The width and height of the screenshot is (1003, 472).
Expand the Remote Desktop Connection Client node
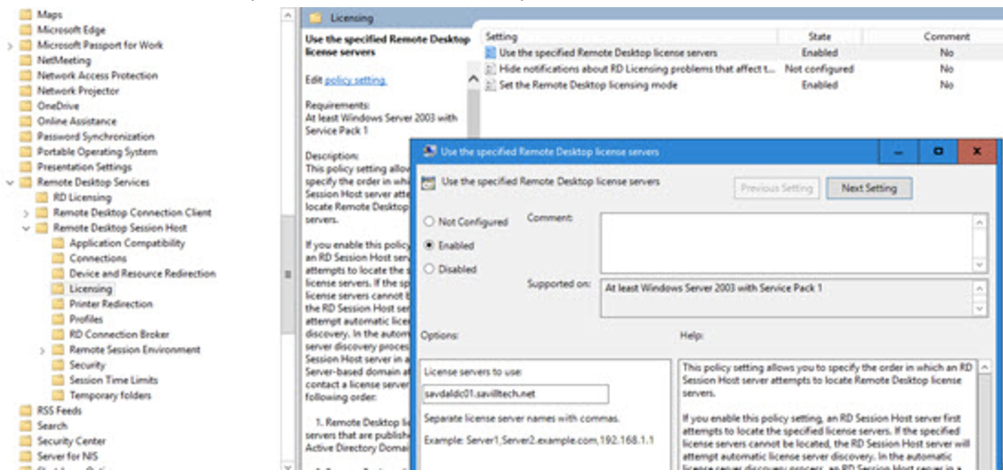click(x=26, y=213)
